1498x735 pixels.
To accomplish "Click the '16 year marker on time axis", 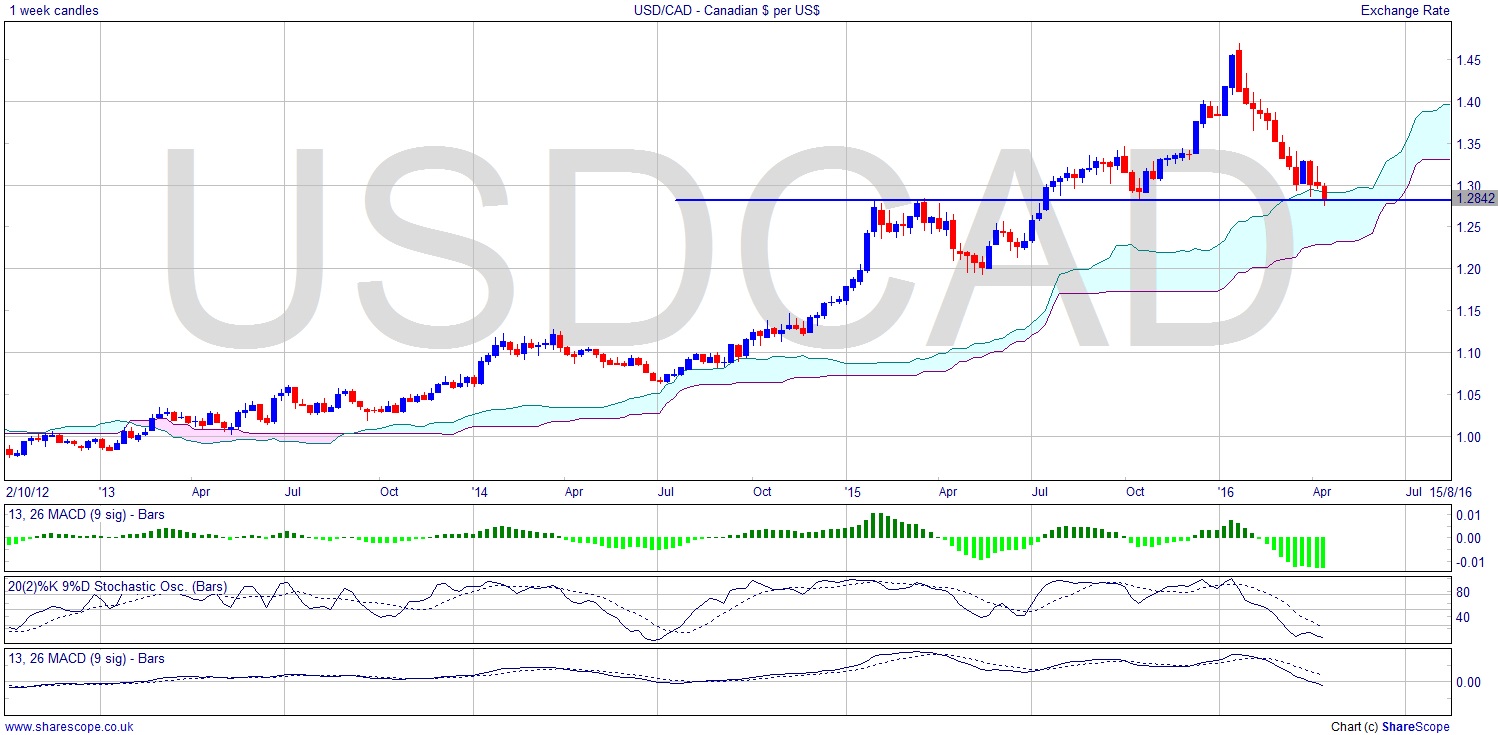I will click(1225, 492).
